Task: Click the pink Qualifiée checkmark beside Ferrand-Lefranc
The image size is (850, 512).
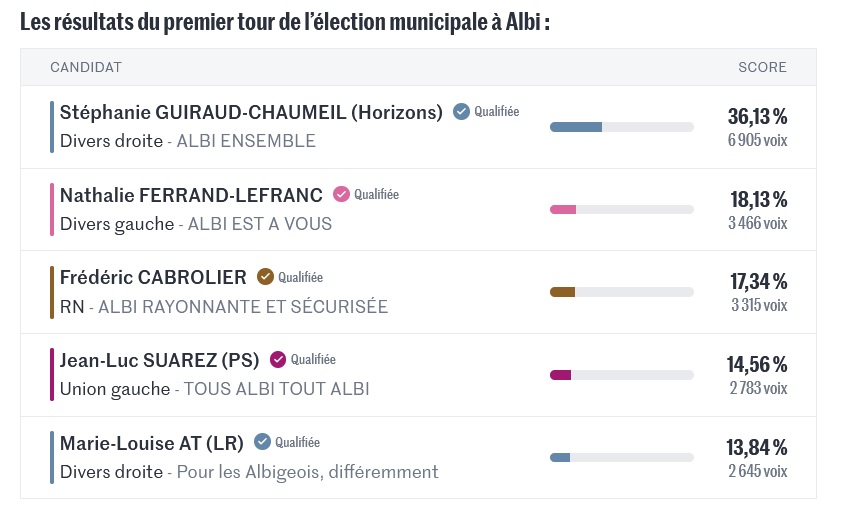Action: coord(341,194)
